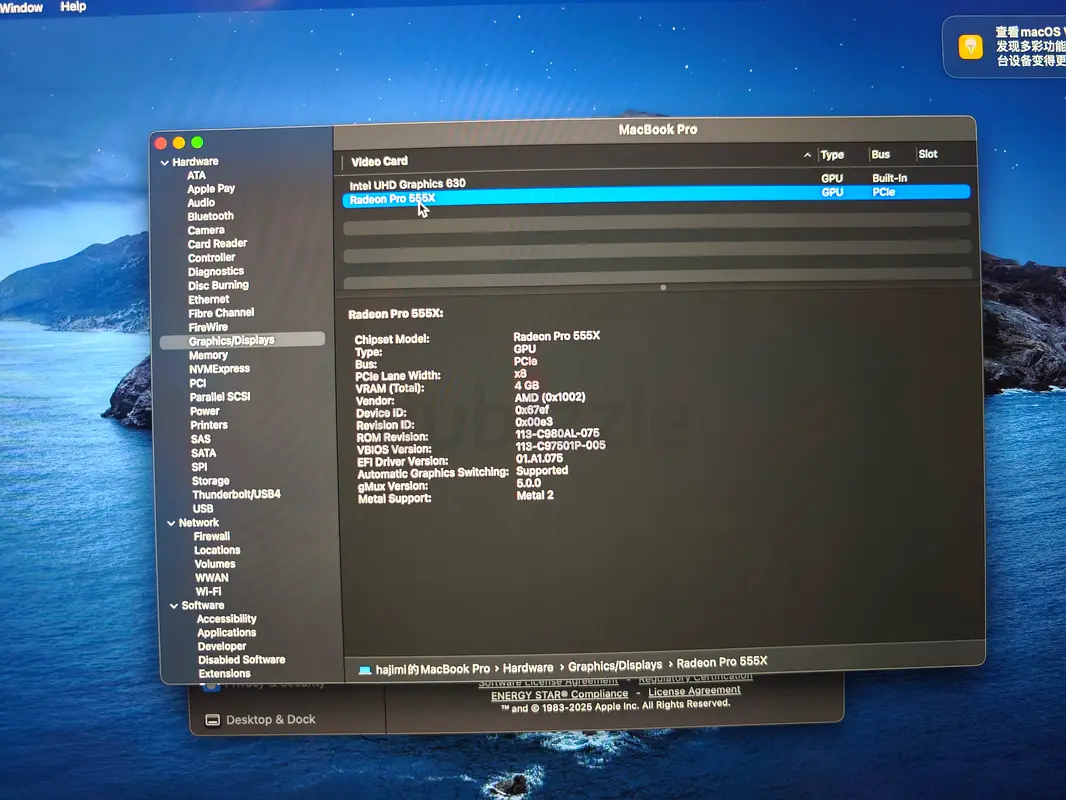This screenshot has height=800, width=1066.
Task: Open ENERGY STAR Compliance link
Action: 560,694
